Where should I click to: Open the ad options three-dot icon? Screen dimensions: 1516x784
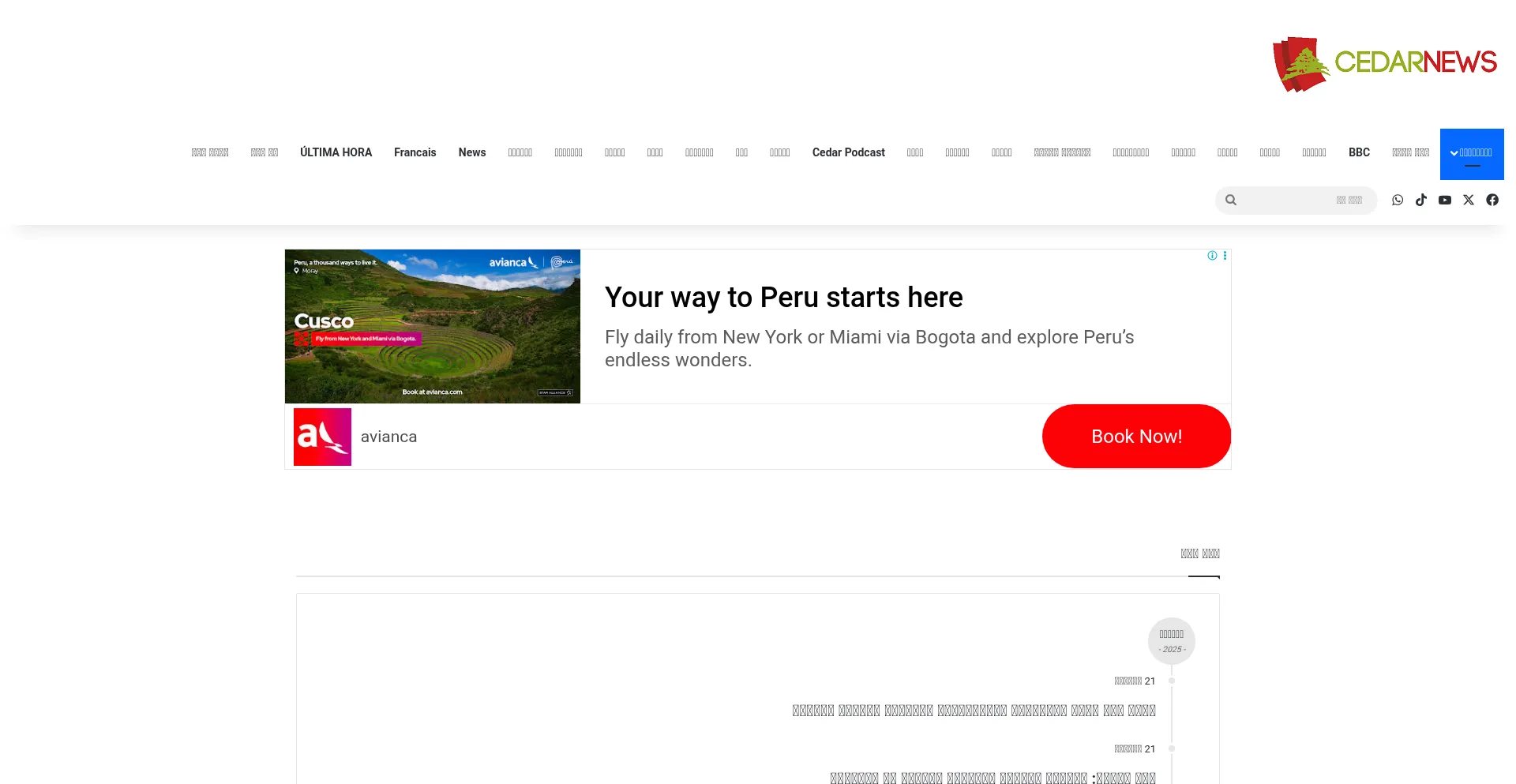(x=1225, y=256)
